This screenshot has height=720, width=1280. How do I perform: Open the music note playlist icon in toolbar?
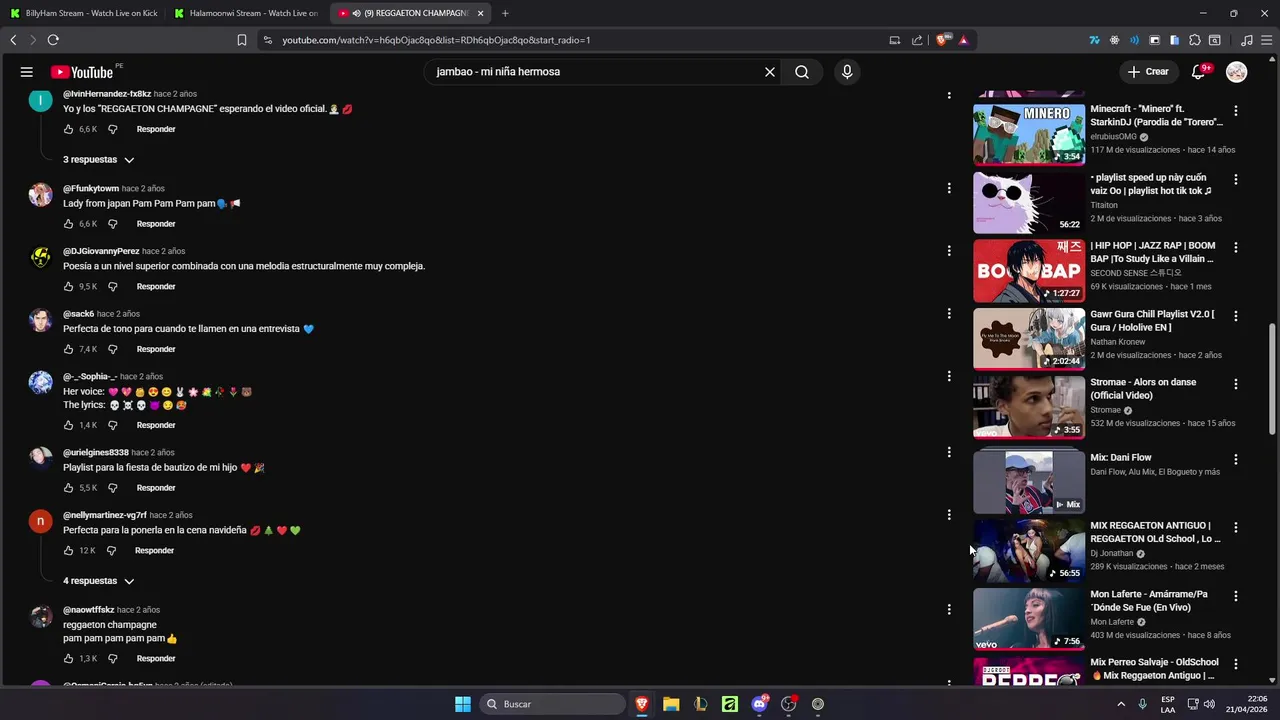pyautogui.click(x=1247, y=40)
